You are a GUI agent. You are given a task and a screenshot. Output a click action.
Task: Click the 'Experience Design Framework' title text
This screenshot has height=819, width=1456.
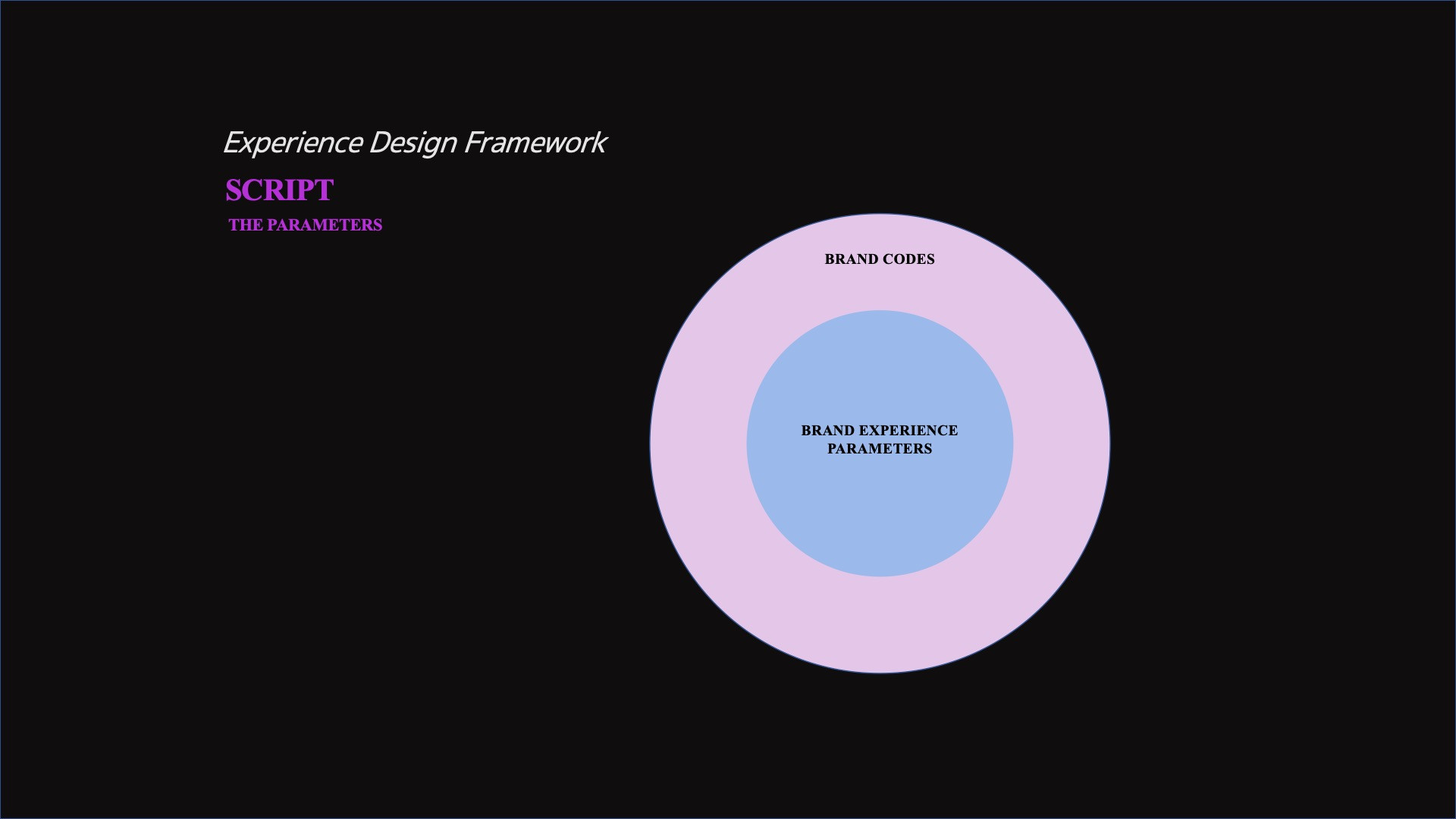[x=414, y=143]
